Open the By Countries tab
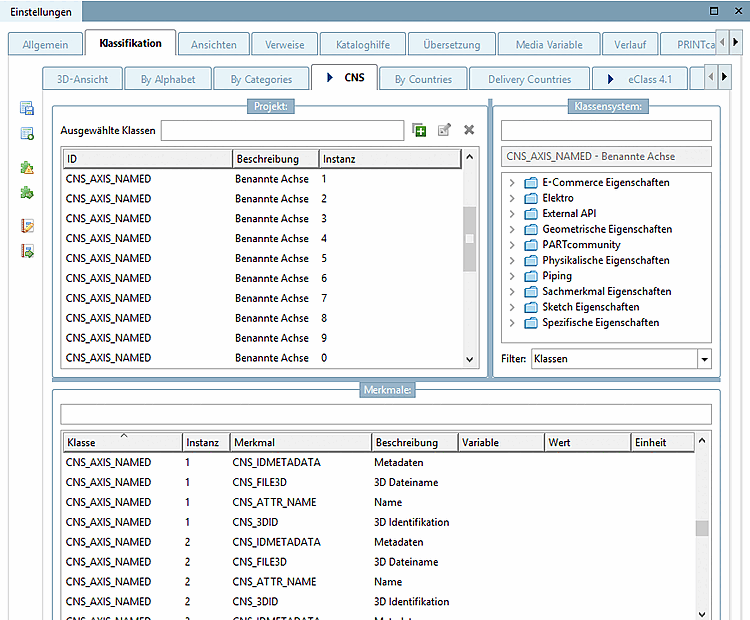 tap(423, 79)
